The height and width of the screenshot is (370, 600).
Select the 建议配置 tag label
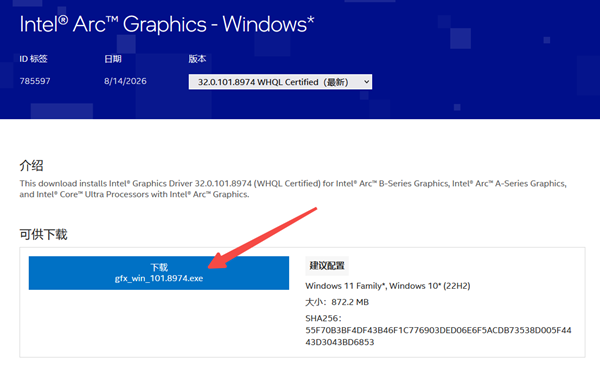[327, 266]
